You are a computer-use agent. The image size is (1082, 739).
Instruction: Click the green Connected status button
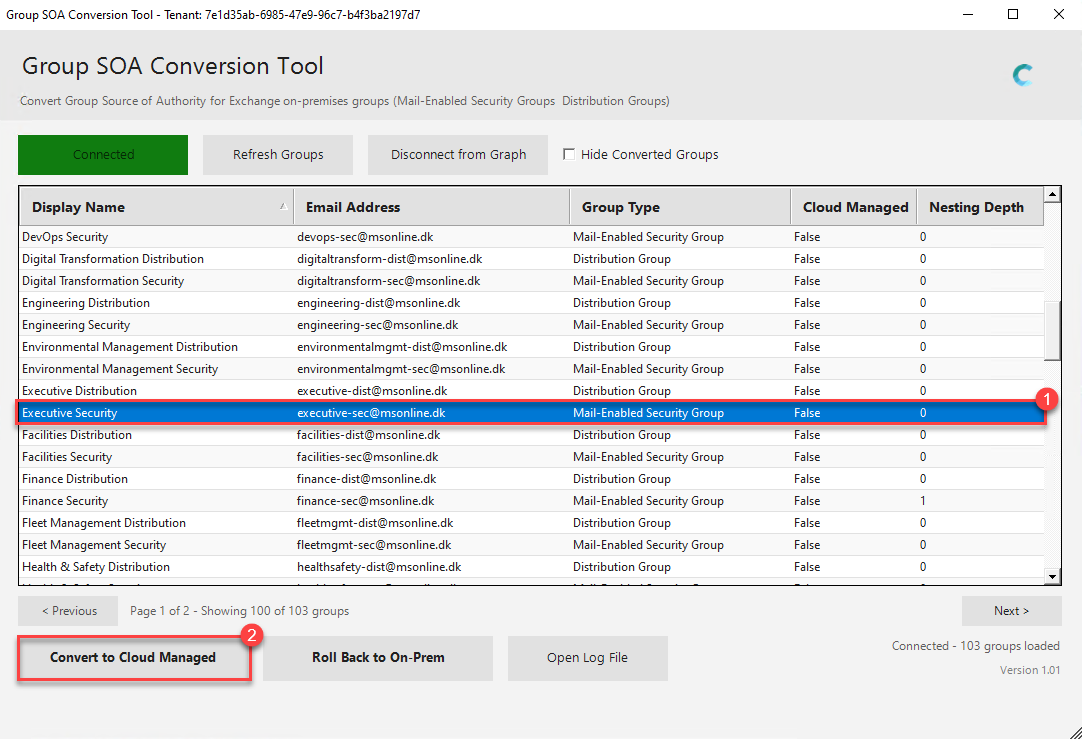click(103, 155)
